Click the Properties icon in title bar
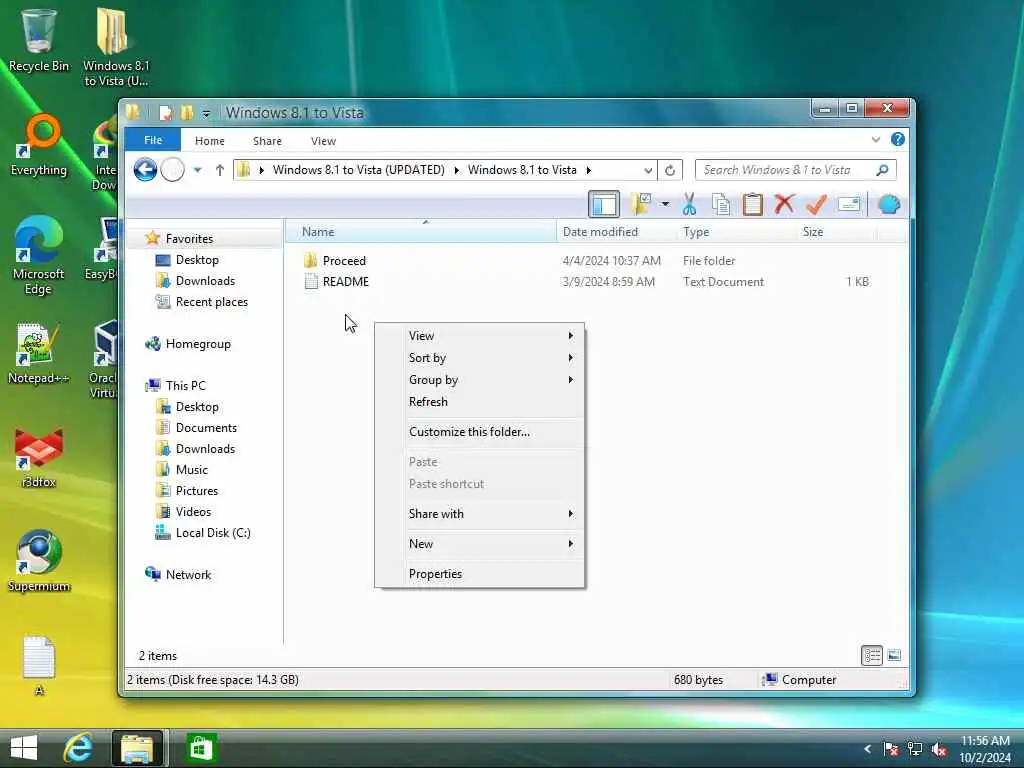This screenshot has width=1024, height=768. (x=166, y=113)
